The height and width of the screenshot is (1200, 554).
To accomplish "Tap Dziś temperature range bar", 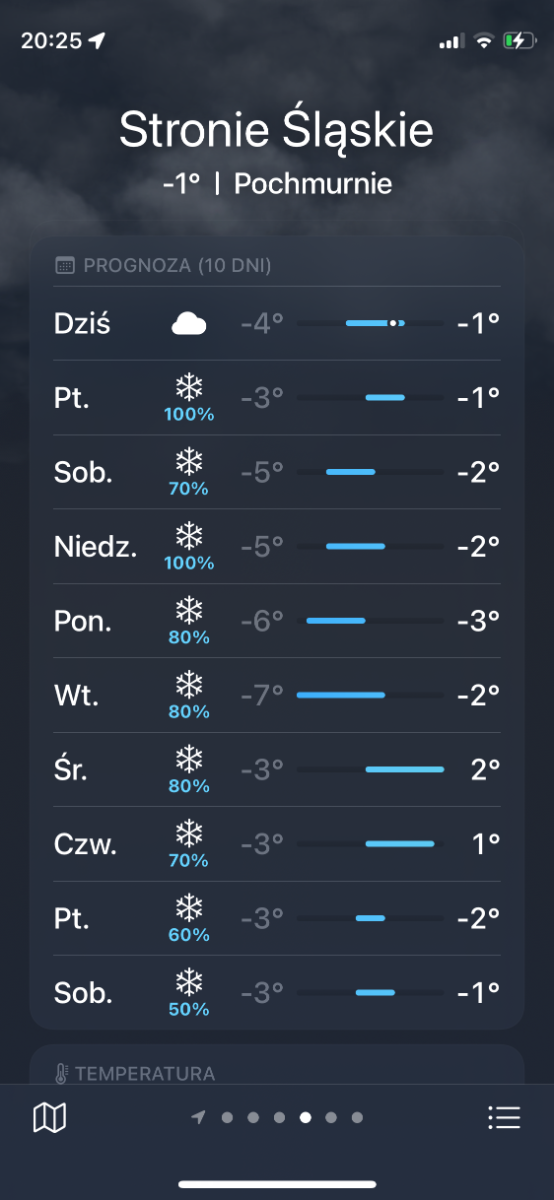I will point(370,323).
